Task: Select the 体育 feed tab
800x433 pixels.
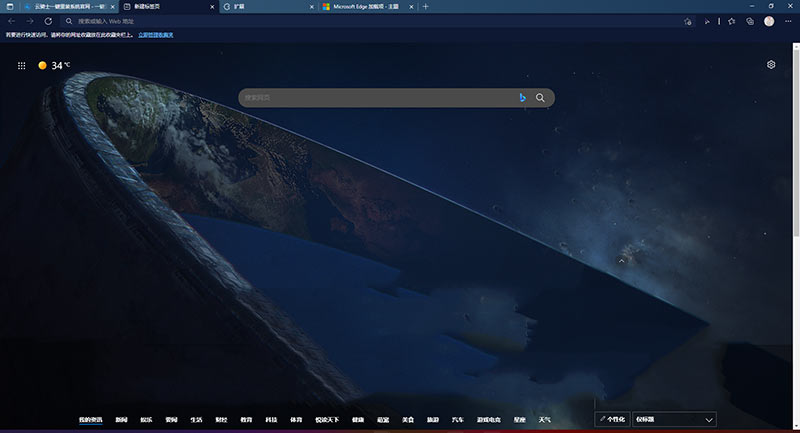Action: tap(296, 420)
